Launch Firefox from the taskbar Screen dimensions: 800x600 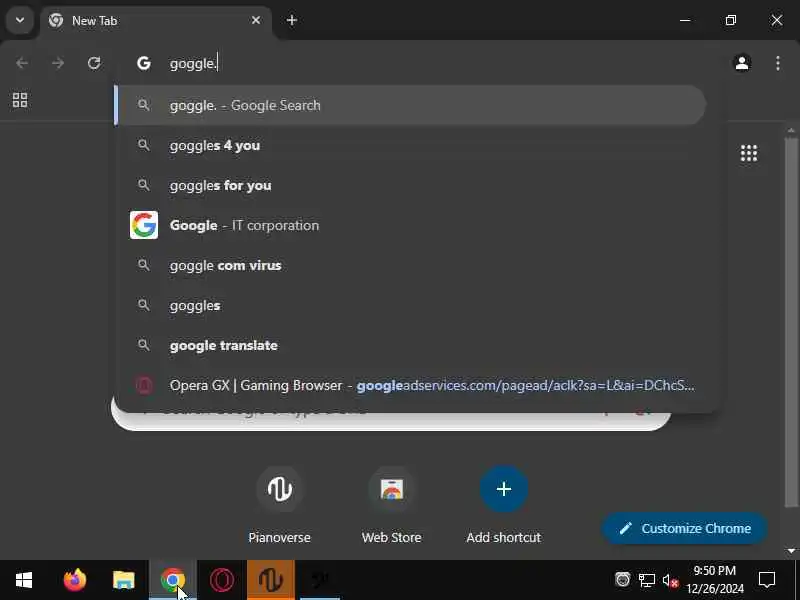[x=74, y=580]
